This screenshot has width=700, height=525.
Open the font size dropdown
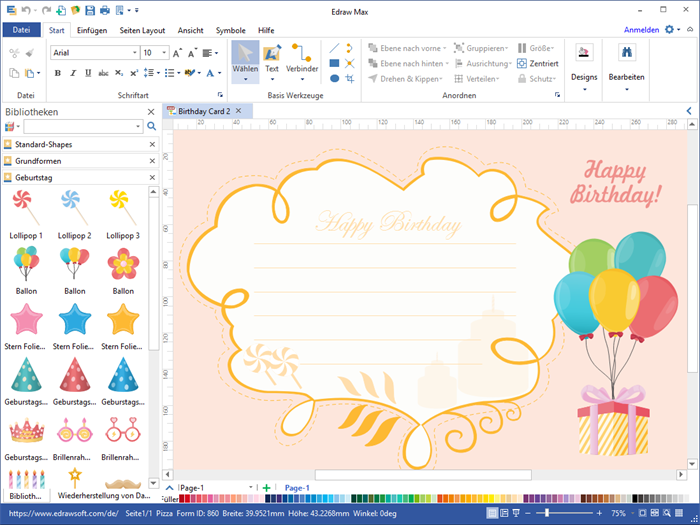[x=163, y=52]
